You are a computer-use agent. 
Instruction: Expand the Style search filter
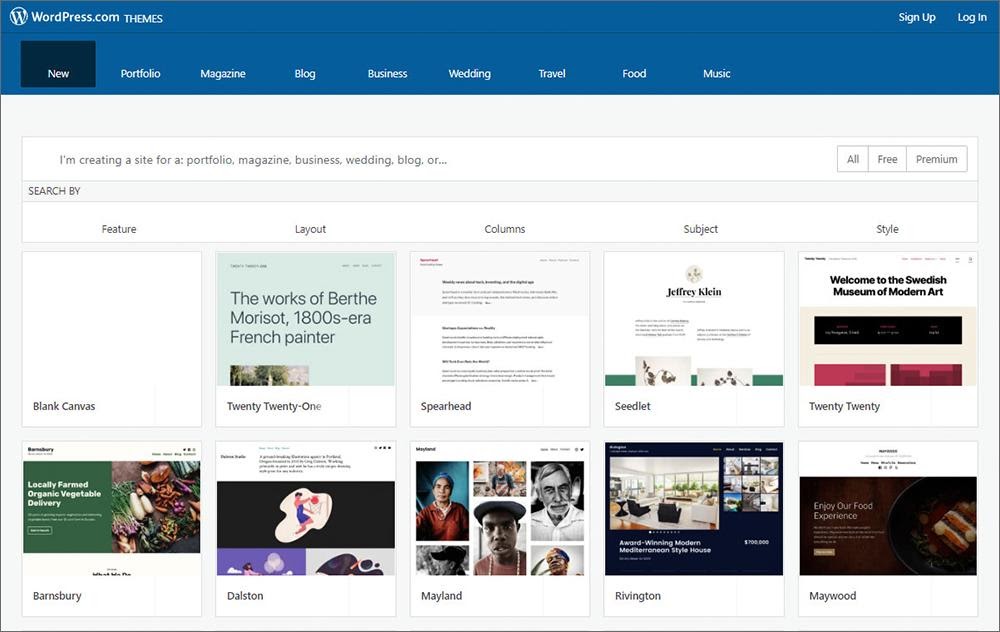[887, 229]
